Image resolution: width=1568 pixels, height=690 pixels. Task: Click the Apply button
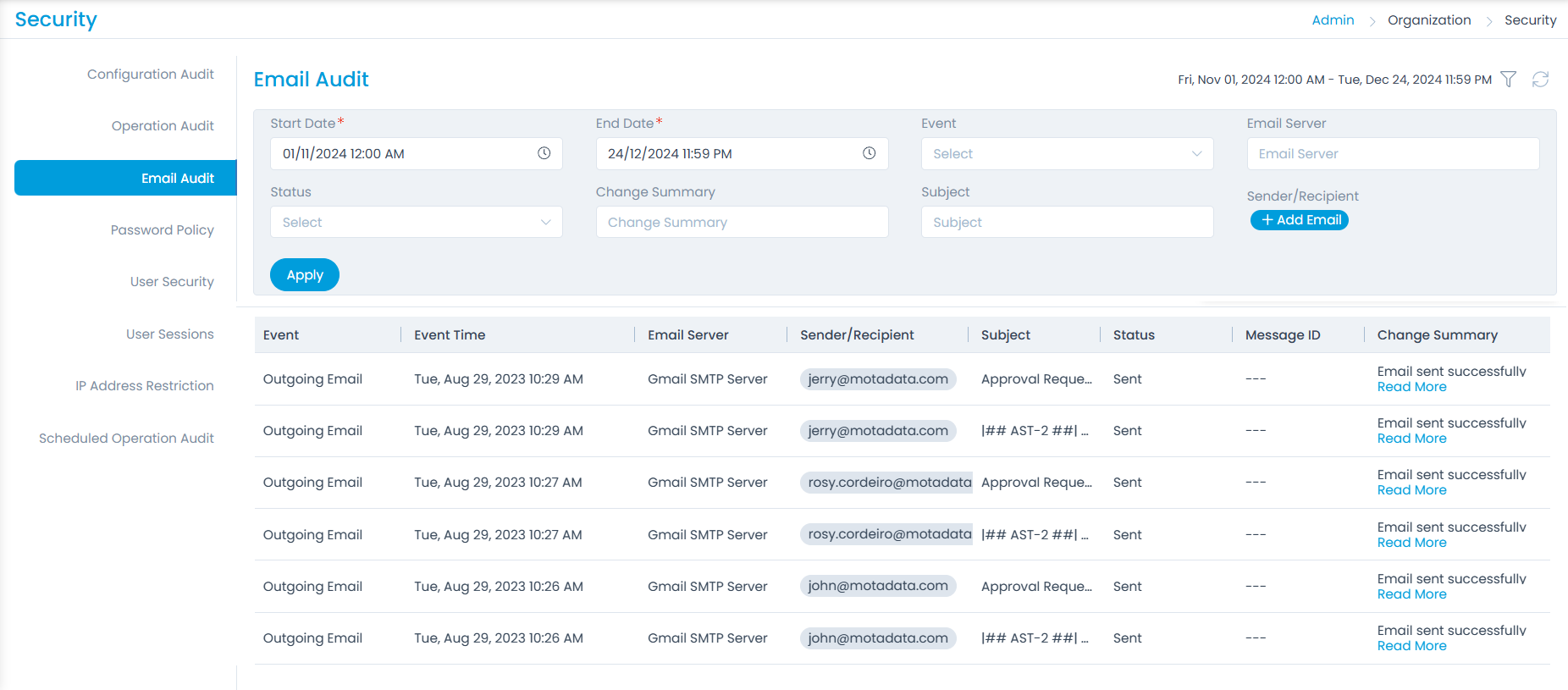click(305, 275)
